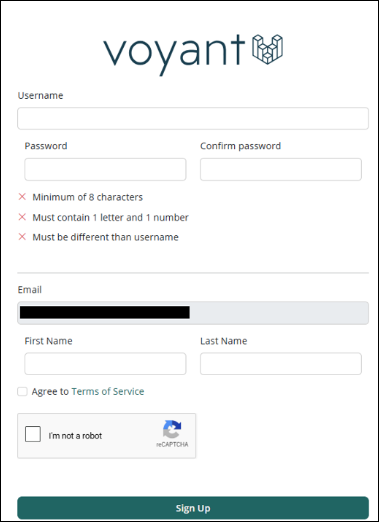
Task: Select the Password input field
Action: (x=105, y=169)
